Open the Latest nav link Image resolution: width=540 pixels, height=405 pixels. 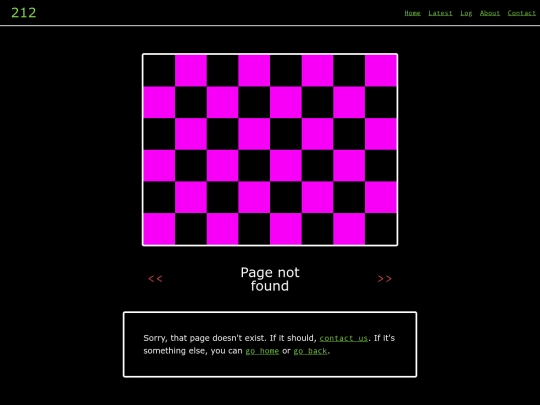click(x=440, y=13)
